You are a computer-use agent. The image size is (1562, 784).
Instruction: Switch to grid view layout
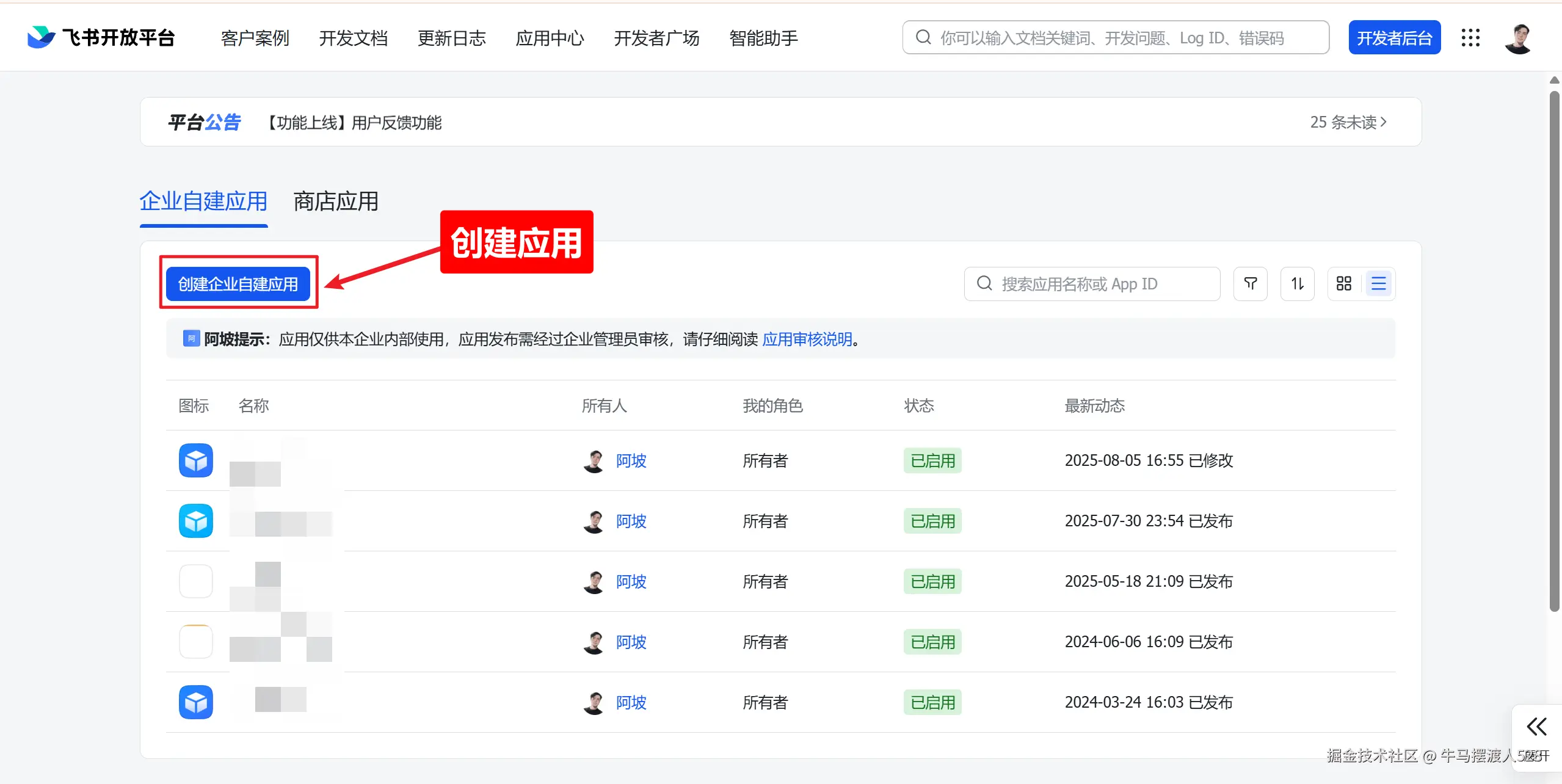click(x=1343, y=284)
